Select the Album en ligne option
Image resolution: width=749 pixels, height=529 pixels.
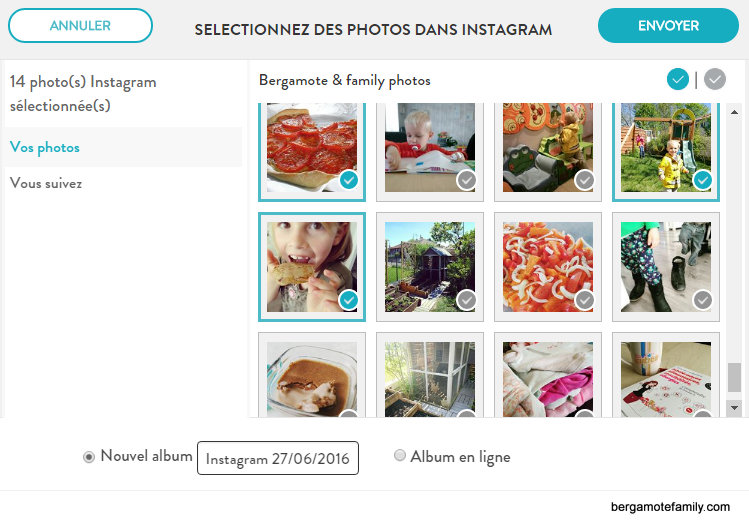pyautogui.click(x=400, y=456)
